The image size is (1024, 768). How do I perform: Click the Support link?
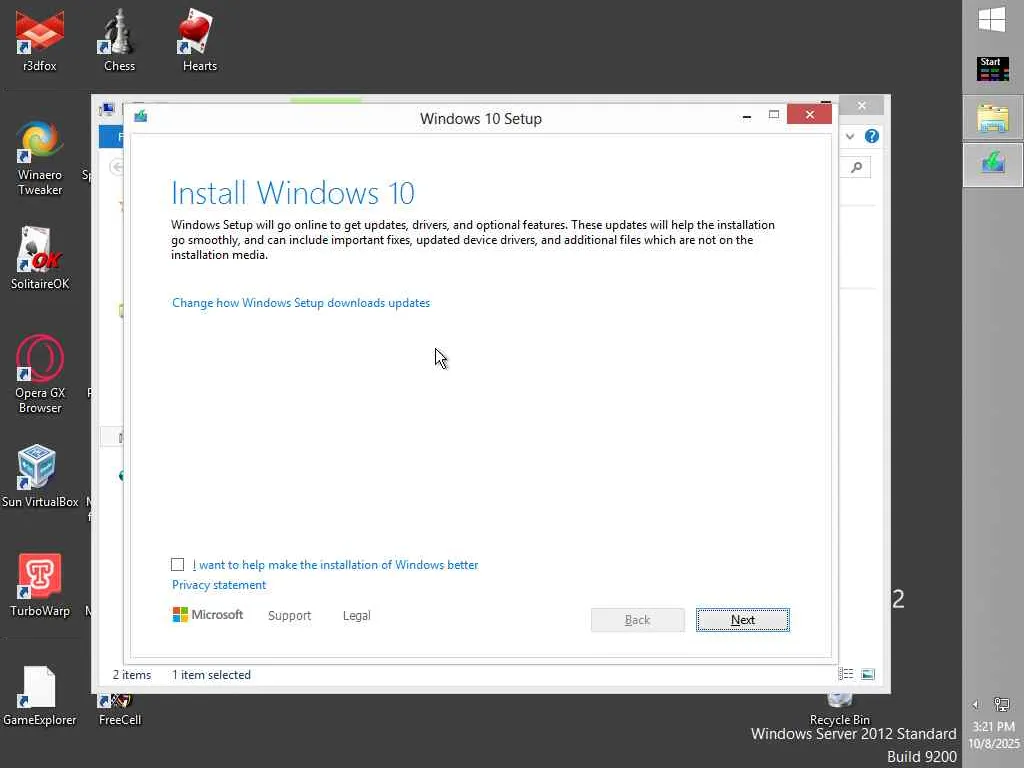pos(289,615)
